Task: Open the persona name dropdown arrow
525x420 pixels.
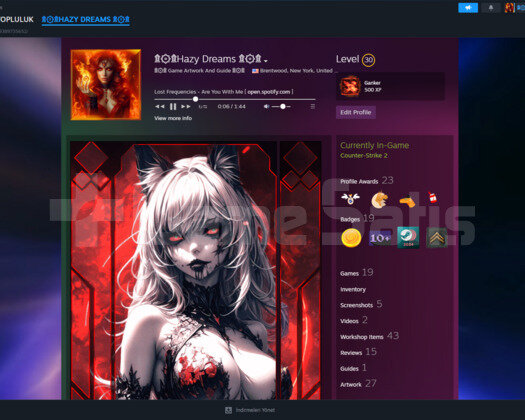Action: (x=266, y=61)
